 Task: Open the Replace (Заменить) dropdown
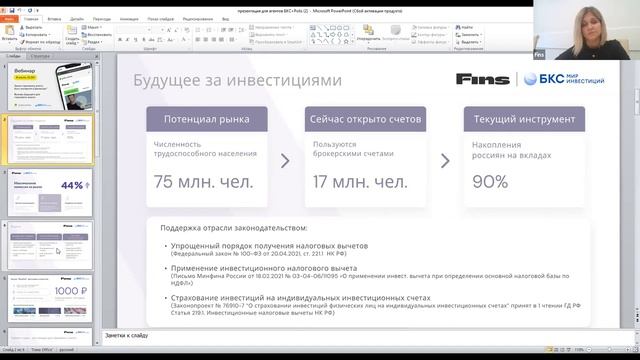click(x=469, y=35)
